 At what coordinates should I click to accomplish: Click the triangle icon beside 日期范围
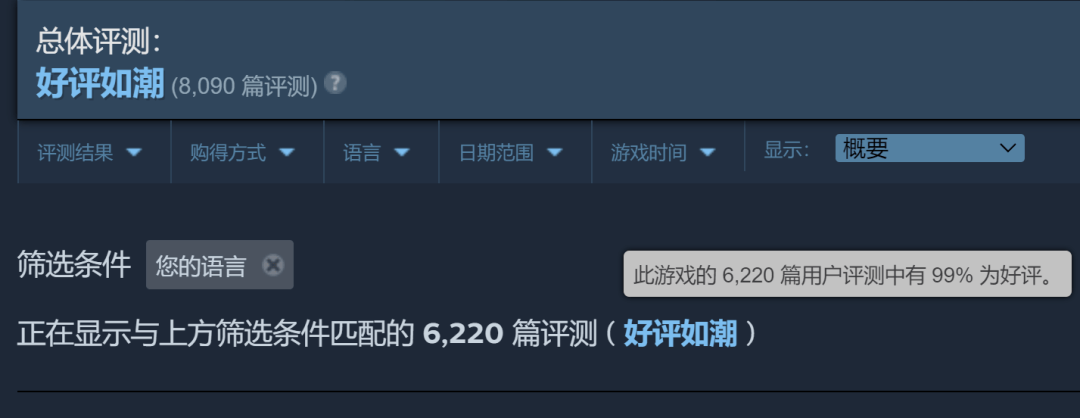(555, 152)
